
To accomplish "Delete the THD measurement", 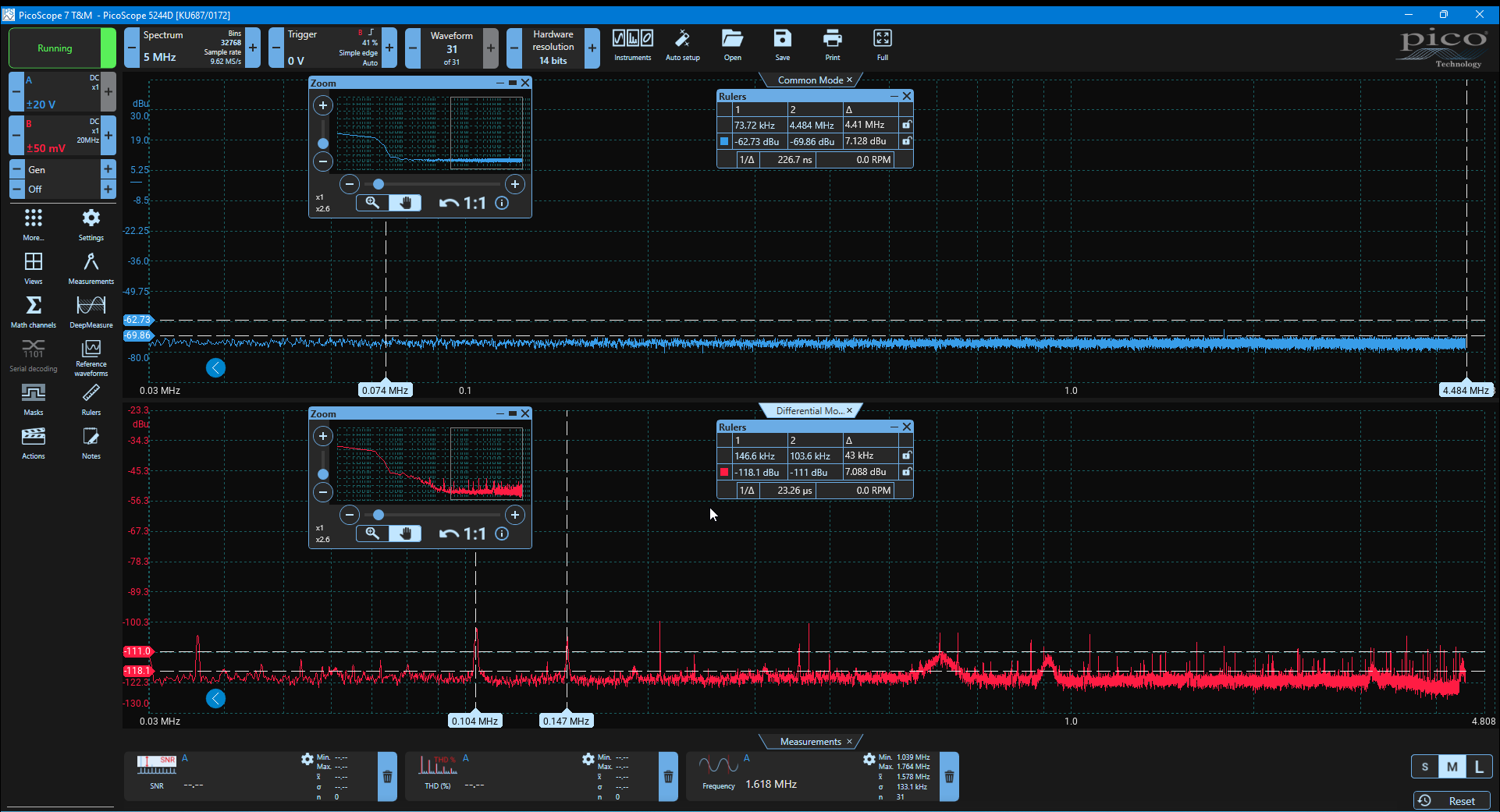I will [668, 777].
